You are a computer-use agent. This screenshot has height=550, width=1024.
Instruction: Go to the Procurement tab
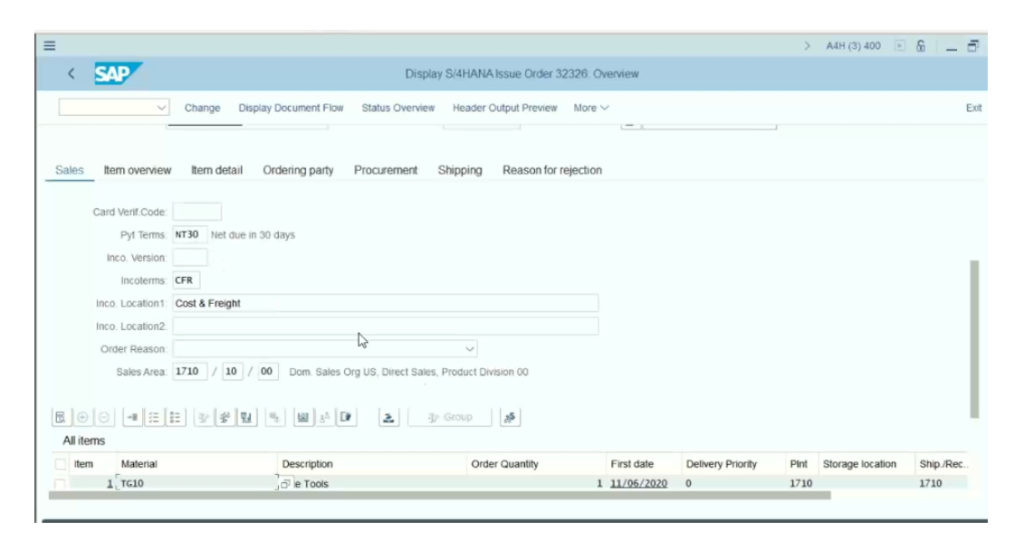coord(385,170)
